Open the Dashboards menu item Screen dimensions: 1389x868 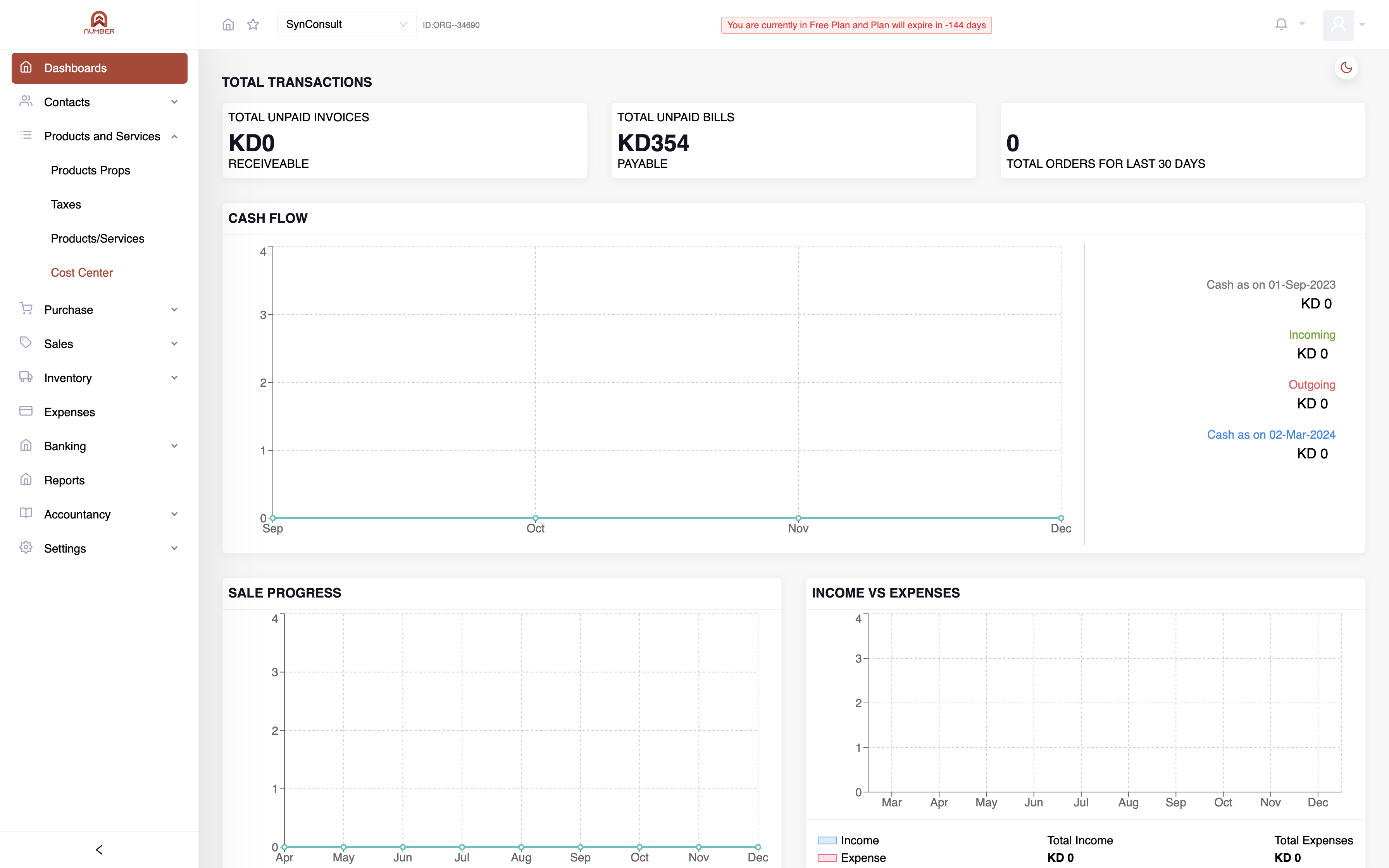99,68
